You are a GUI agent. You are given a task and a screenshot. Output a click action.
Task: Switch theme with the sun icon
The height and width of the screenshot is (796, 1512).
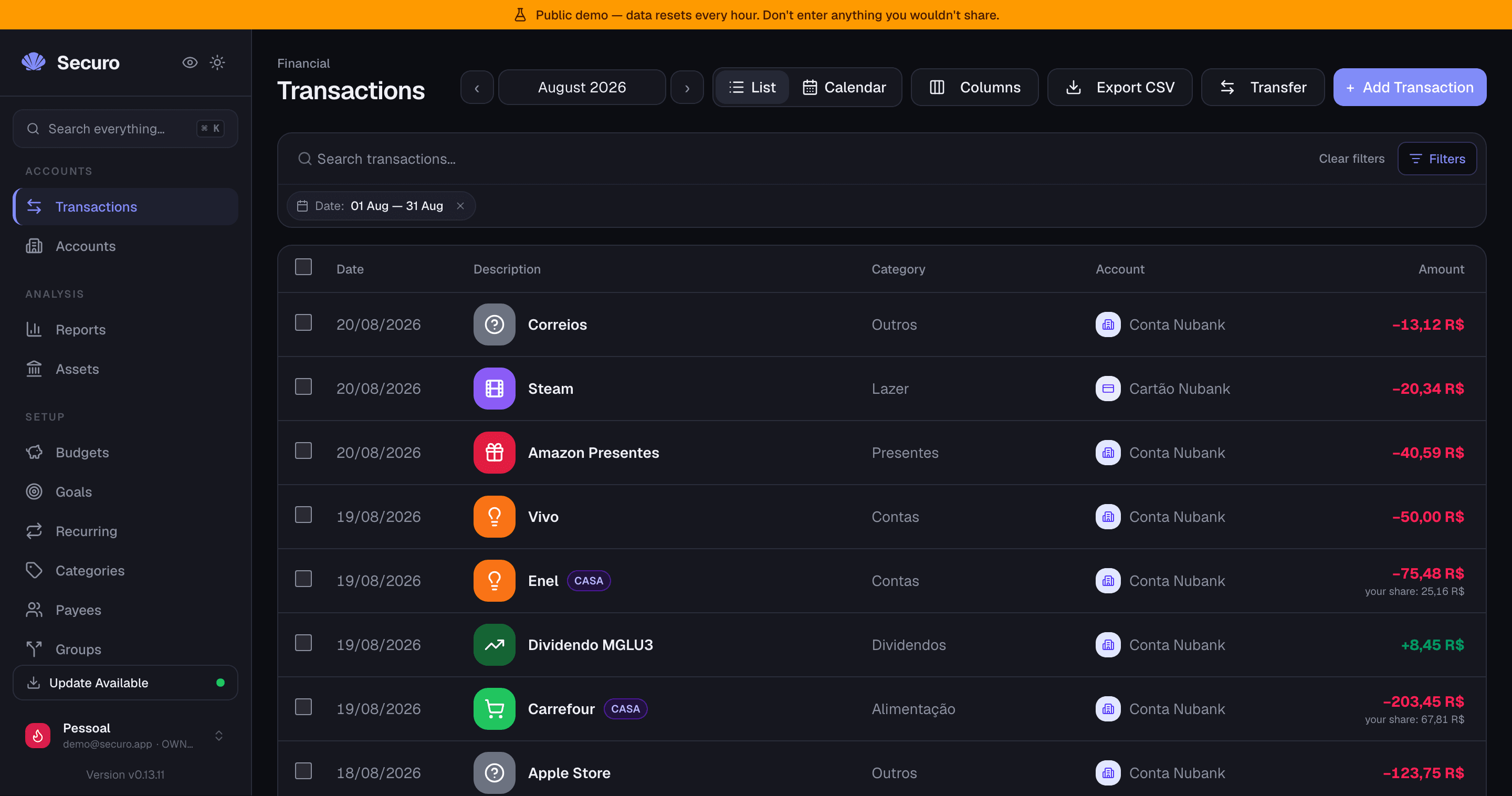pyautogui.click(x=217, y=62)
